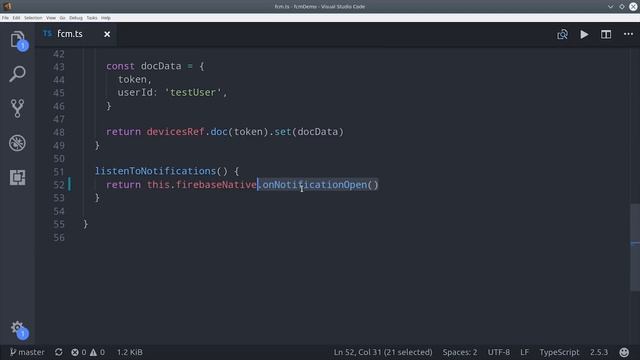The width and height of the screenshot is (640, 360).
Task: Open the Search view icon
Action: (x=17, y=74)
